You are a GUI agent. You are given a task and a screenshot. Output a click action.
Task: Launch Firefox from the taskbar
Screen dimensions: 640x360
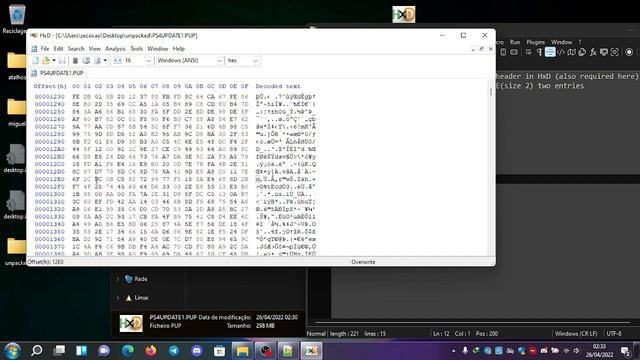pos(151,351)
